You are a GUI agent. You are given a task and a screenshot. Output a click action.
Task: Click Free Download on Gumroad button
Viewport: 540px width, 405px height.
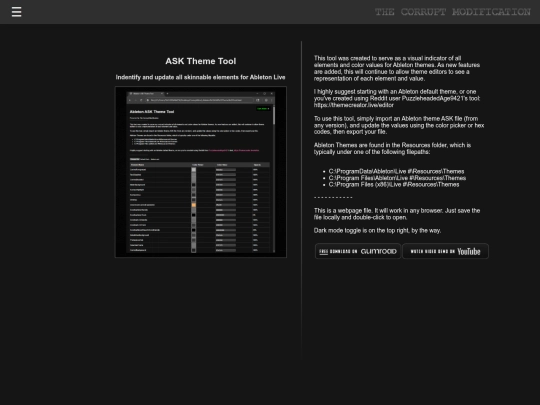click(x=358, y=251)
